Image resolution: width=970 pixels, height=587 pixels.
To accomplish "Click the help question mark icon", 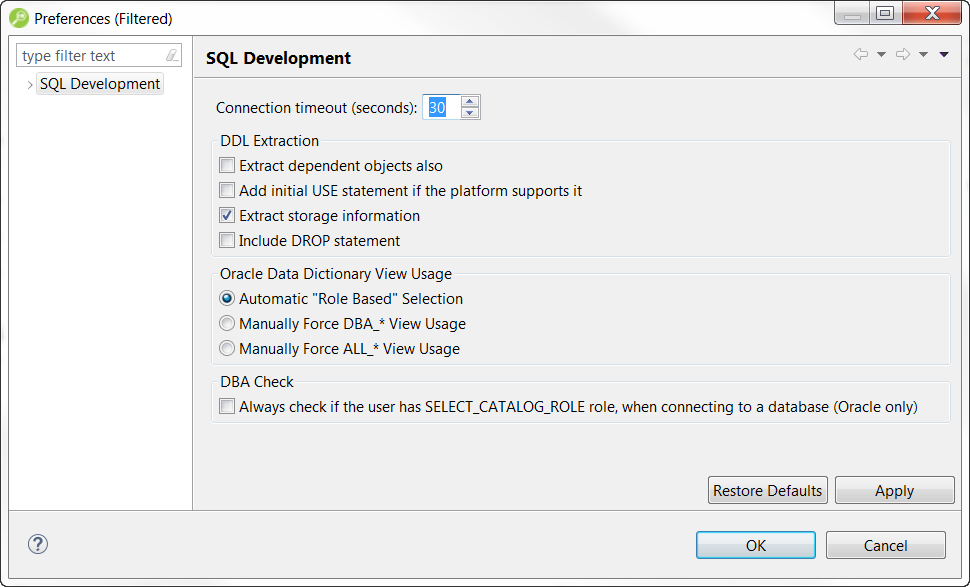I will 38,544.
